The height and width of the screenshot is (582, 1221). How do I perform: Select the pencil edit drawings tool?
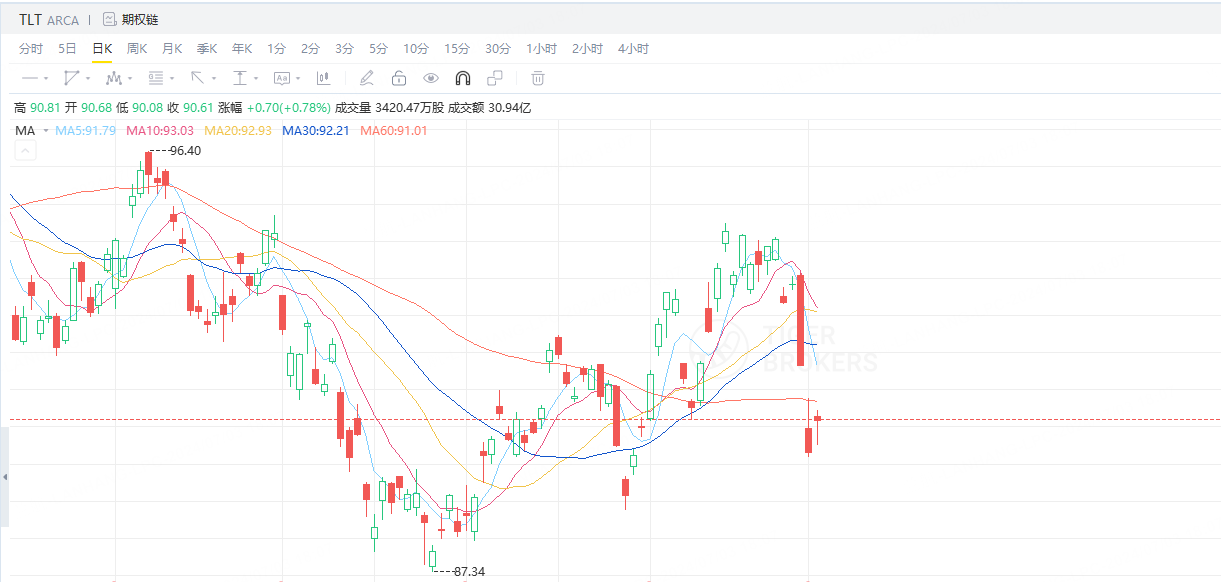[x=366, y=78]
